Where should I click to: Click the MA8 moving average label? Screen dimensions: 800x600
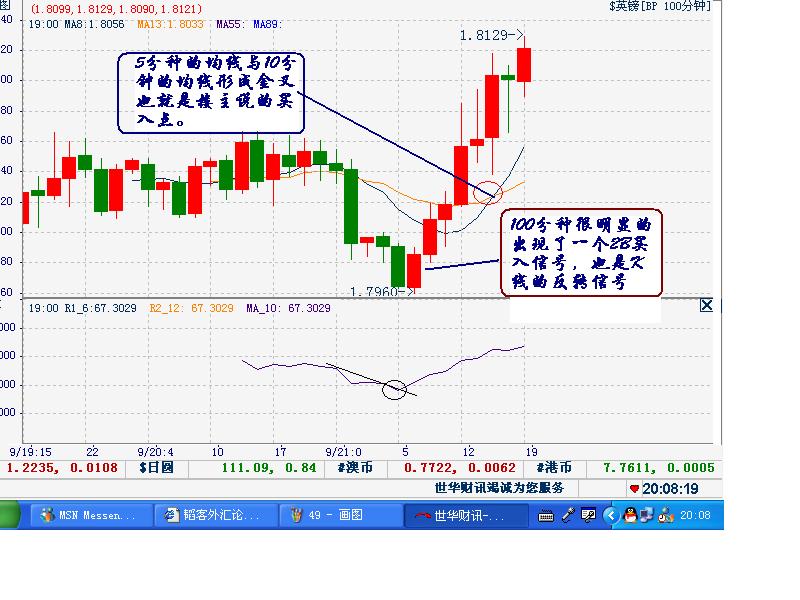coord(92,23)
